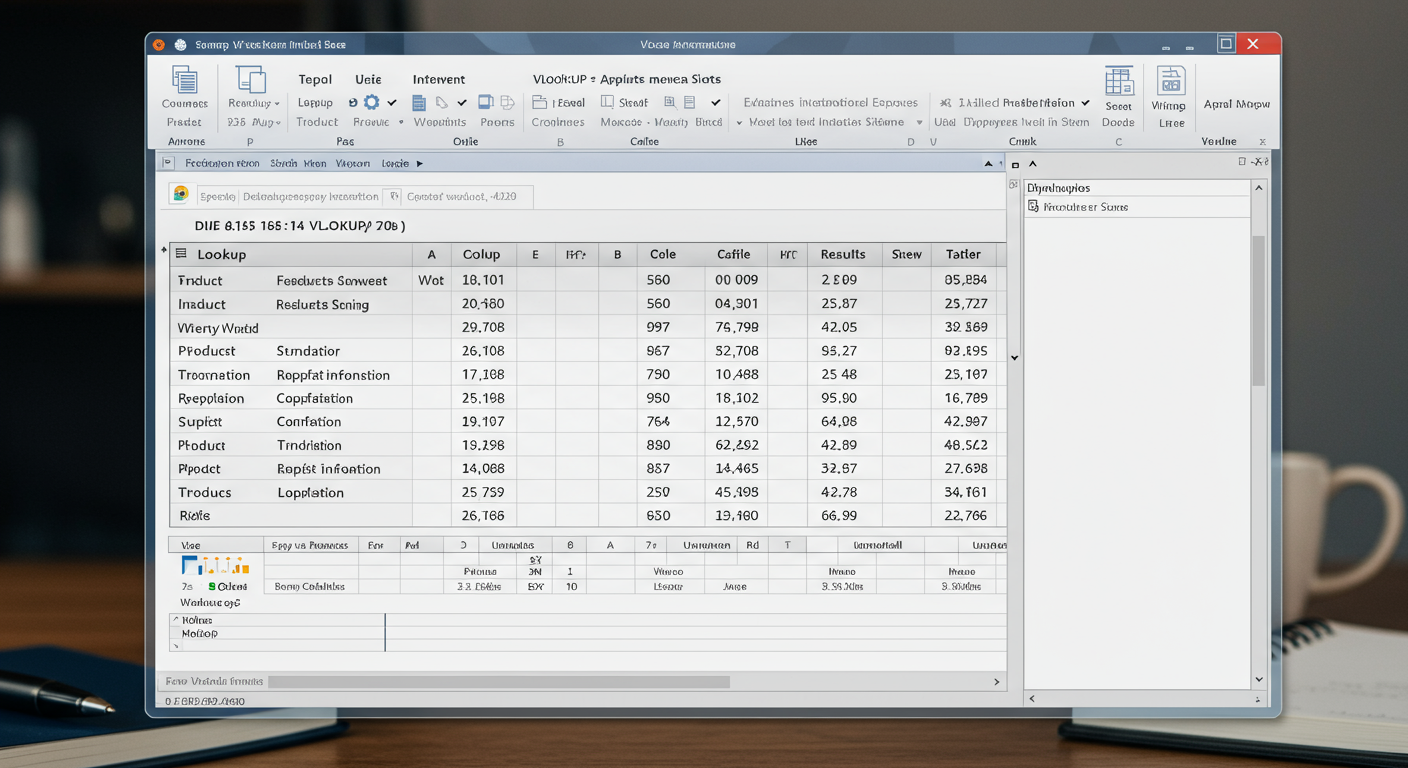Toggle the checkmark next to the gear icon
This screenshot has width=1408, height=768.
click(392, 102)
